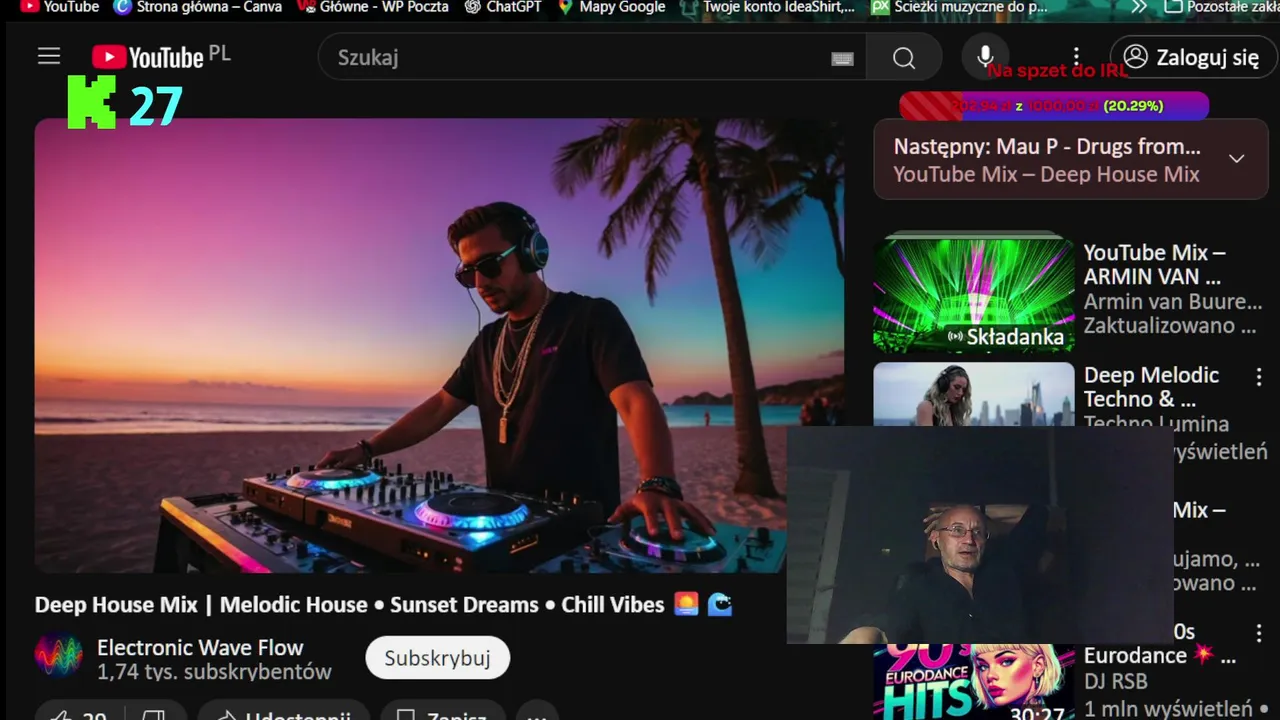Click the Zapisz save button
This screenshot has width=1280, height=720.
click(x=443, y=715)
